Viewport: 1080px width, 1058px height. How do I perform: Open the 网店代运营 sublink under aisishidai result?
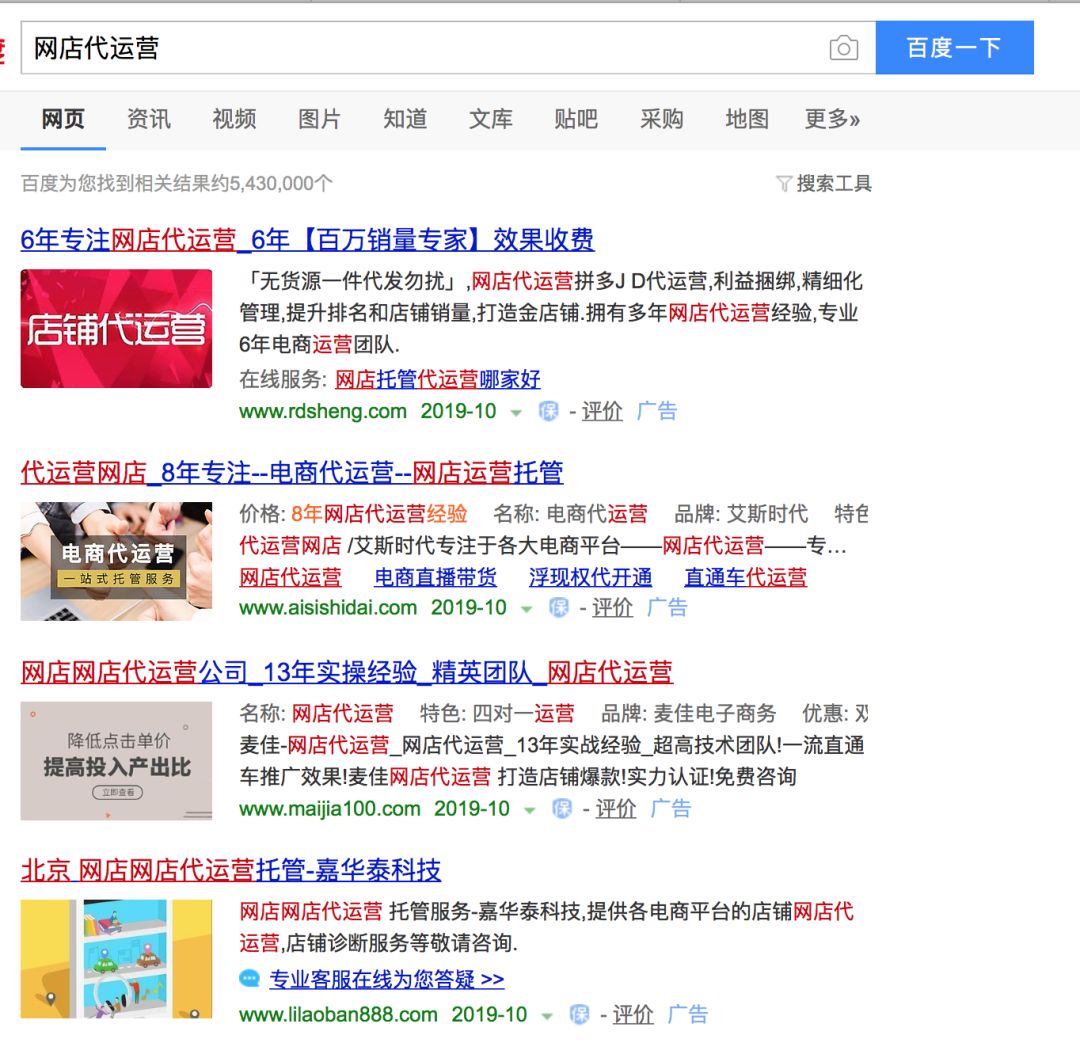pos(290,577)
